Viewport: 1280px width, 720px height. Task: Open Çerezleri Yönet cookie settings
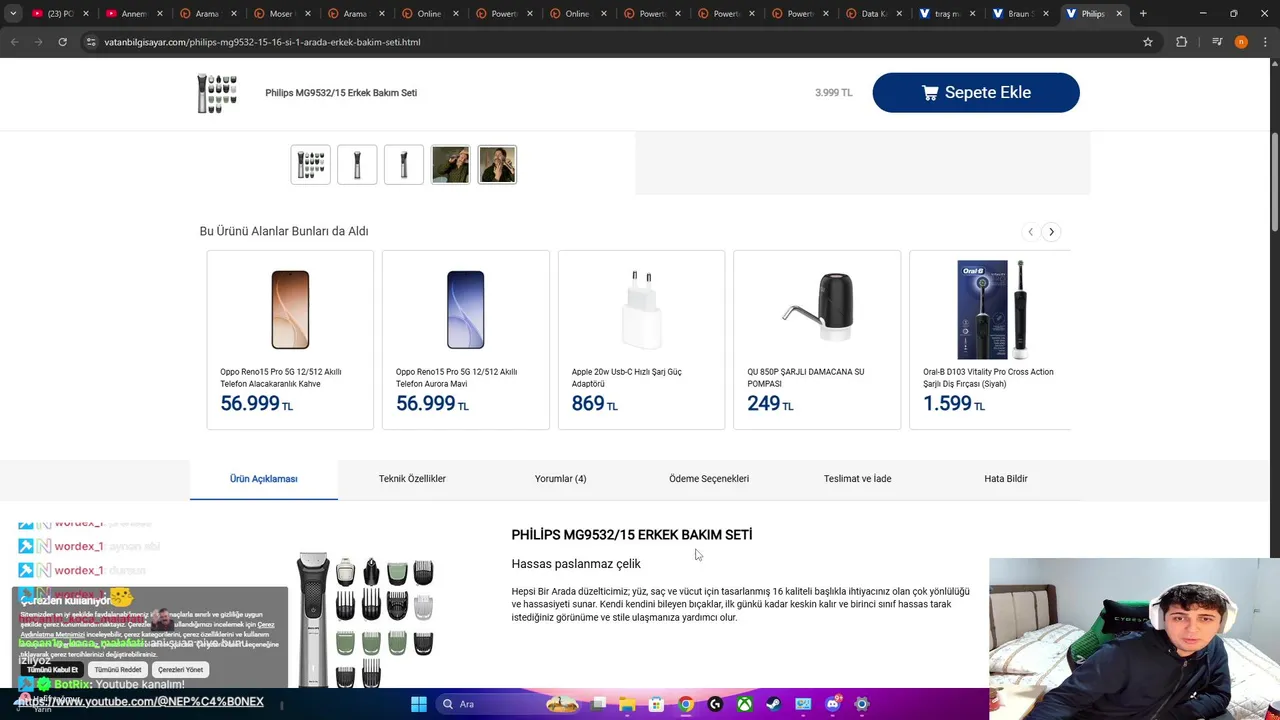[180, 670]
